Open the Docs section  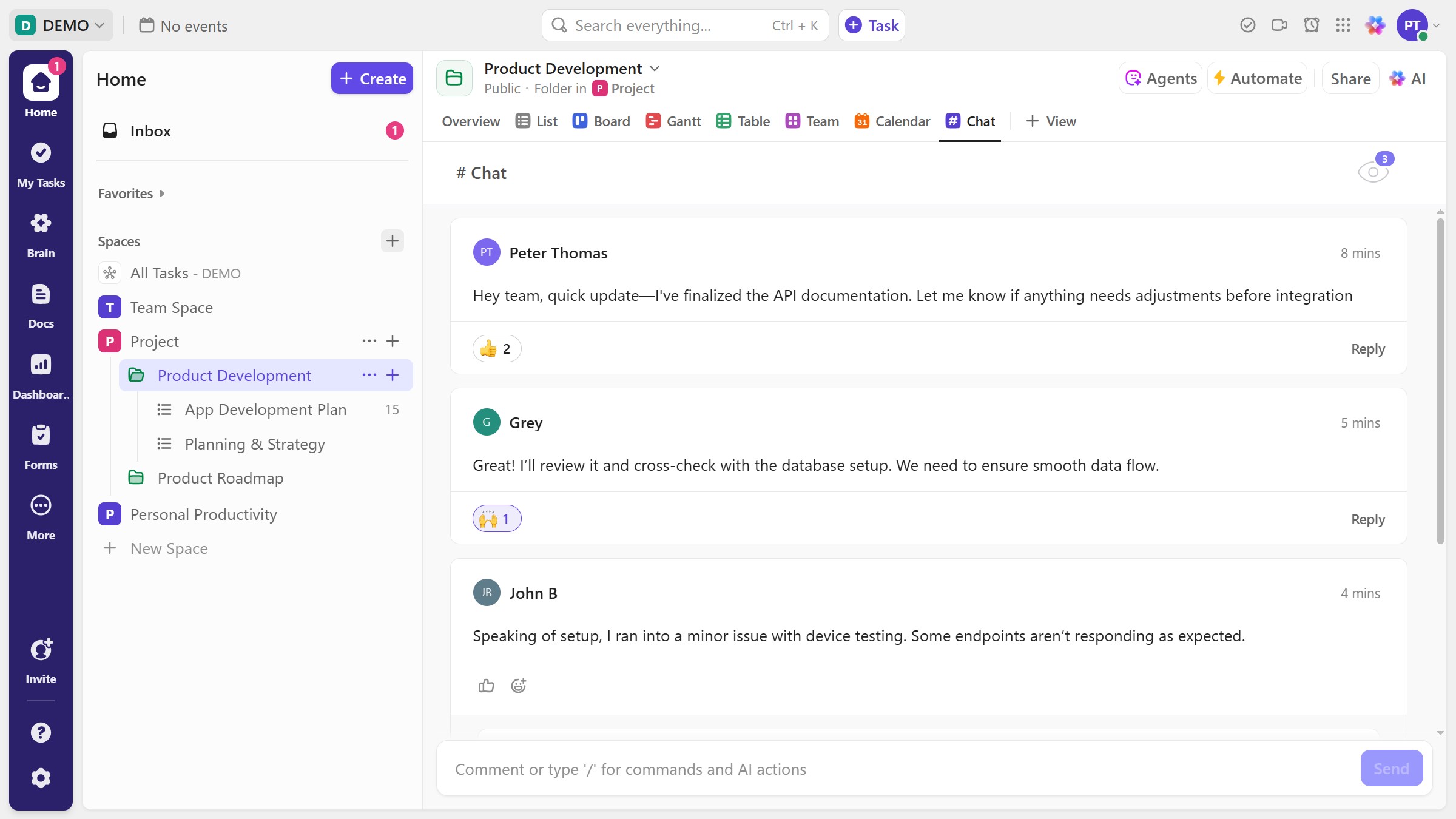tap(40, 303)
